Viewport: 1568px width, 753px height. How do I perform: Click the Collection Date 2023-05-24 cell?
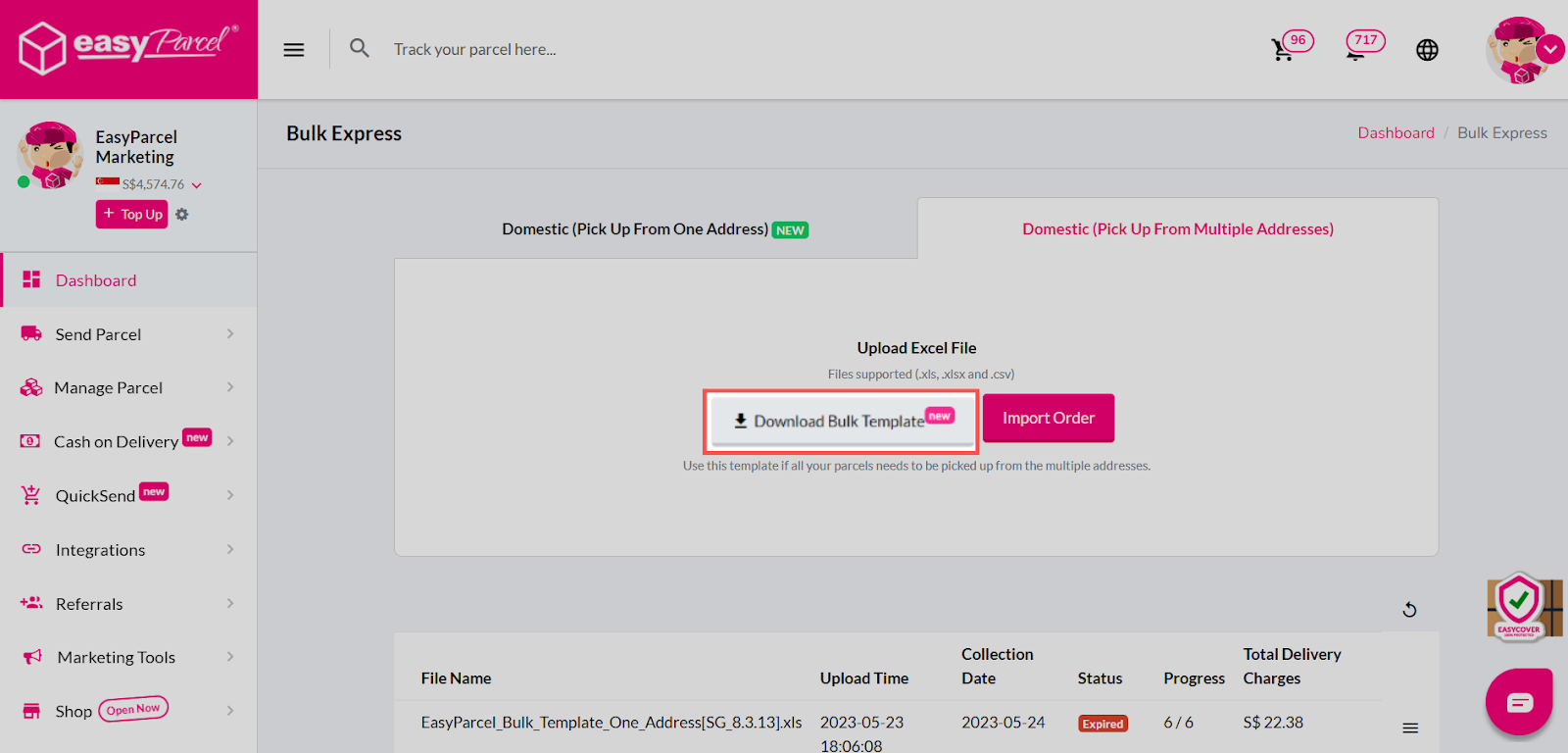(x=1003, y=723)
